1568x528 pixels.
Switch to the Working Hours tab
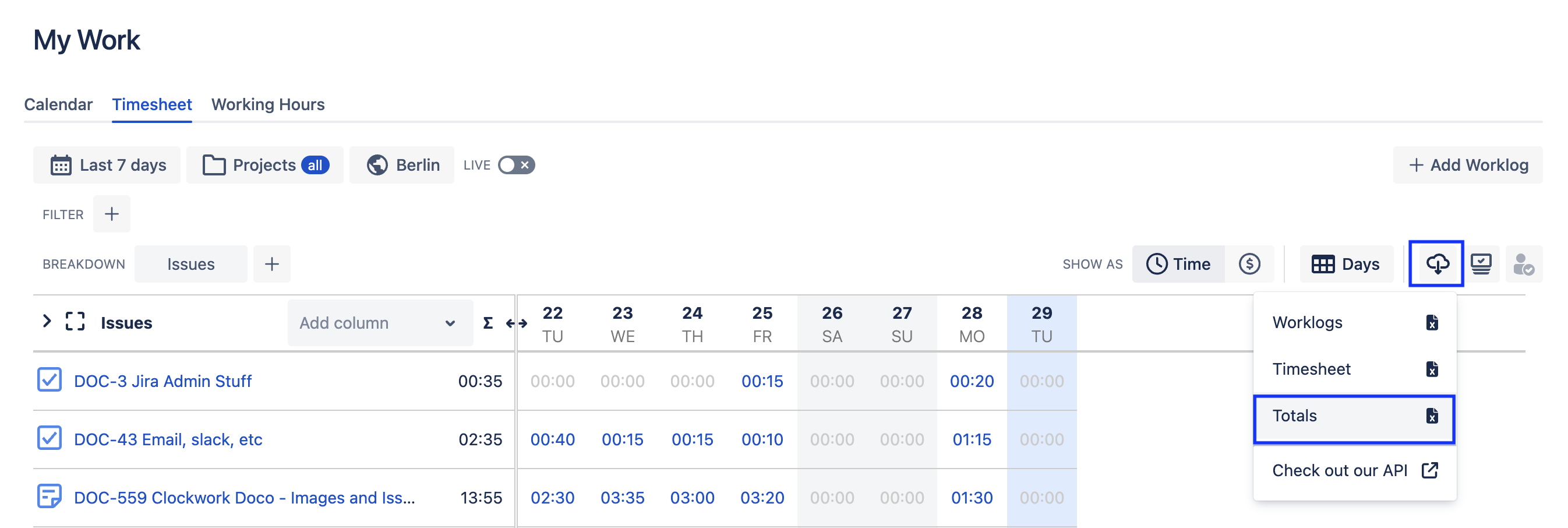pos(268,104)
